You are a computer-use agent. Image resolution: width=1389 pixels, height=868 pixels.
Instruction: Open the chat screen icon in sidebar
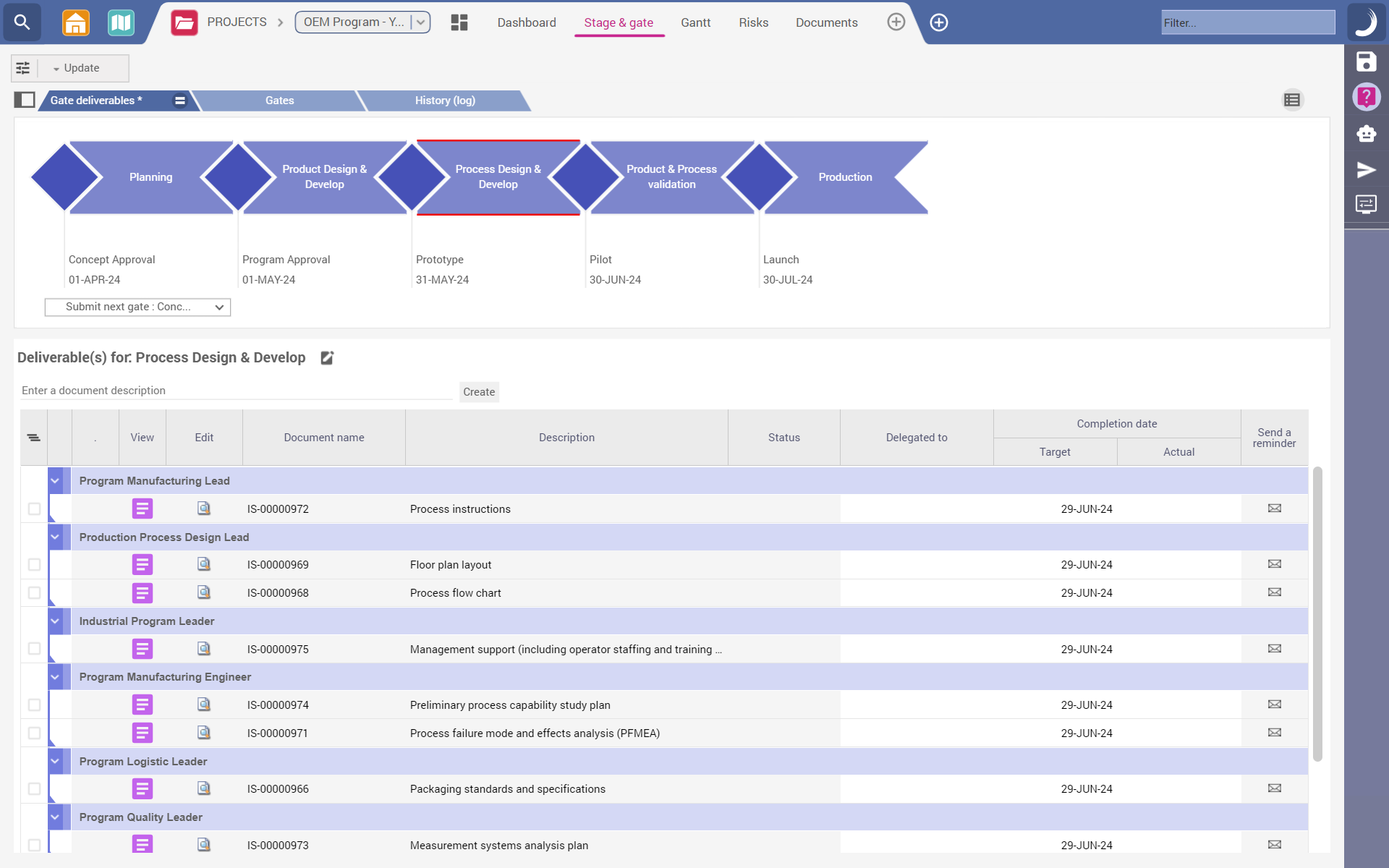(1365, 205)
